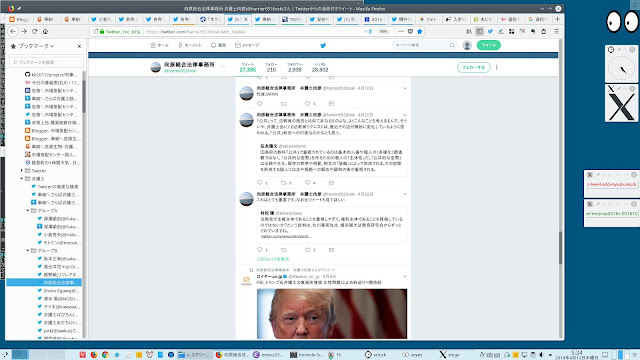Click profile more-options vertical dots next to Follow

coord(497,67)
